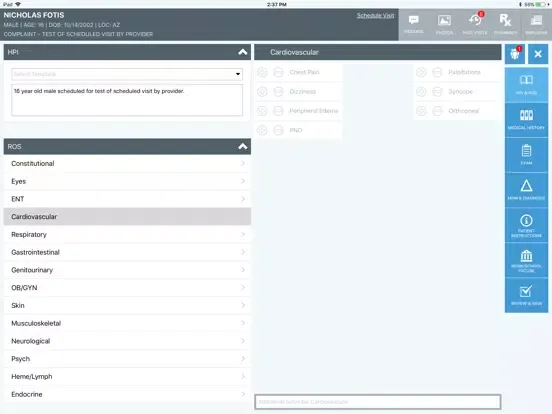
Task: Close the visit with the blue X button
Action: (538, 54)
